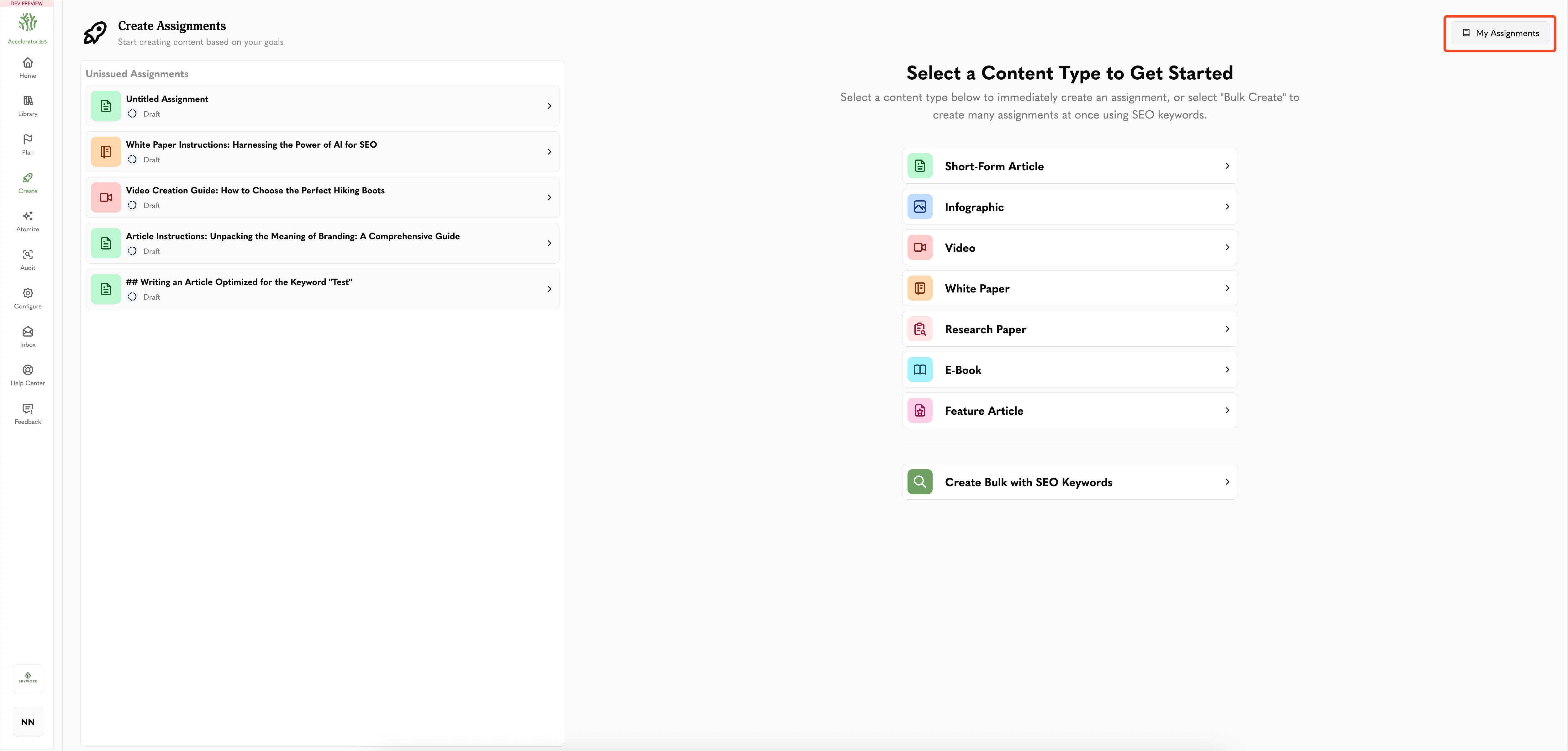Click the Research Paper icon

(x=920, y=329)
